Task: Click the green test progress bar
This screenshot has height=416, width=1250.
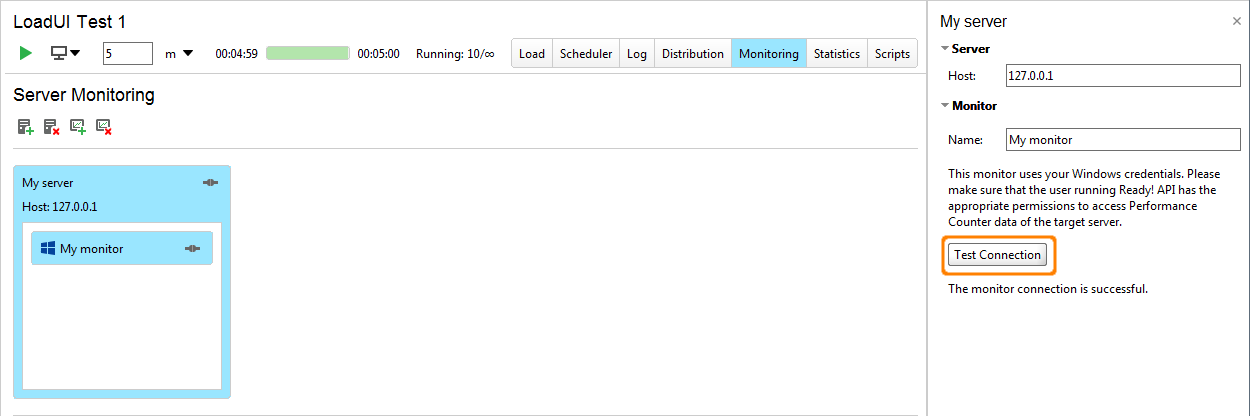Action: pyautogui.click(x=308, y=53)
